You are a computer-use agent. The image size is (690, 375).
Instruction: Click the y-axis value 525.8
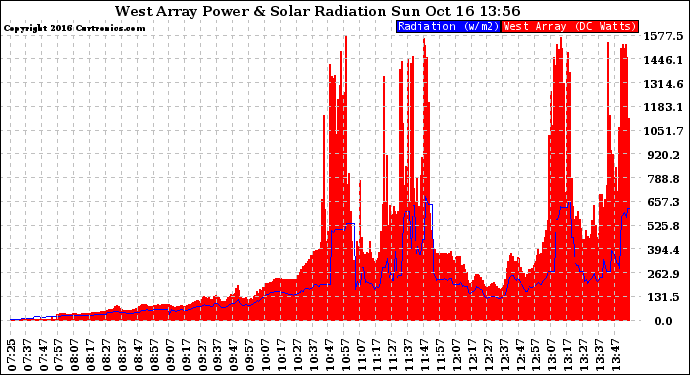point(665,226)
